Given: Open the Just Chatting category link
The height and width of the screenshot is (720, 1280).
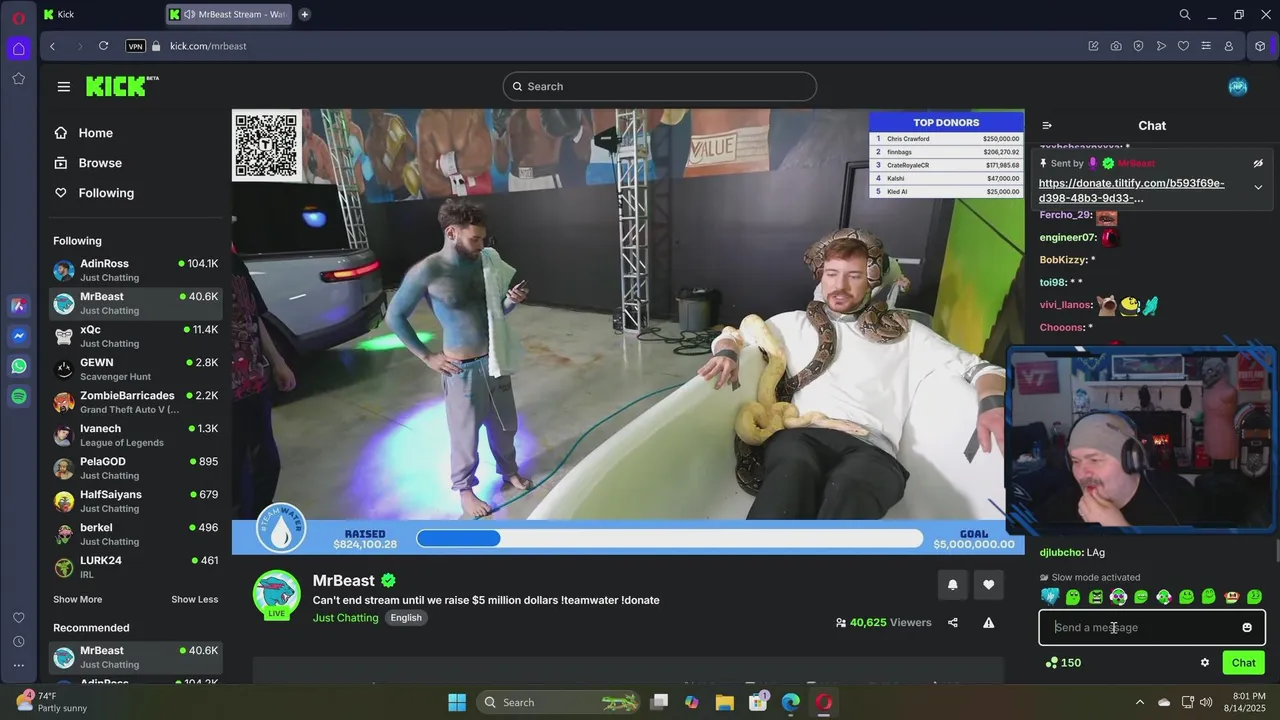Looking at the screenshot, I should (x=346, y=618).
